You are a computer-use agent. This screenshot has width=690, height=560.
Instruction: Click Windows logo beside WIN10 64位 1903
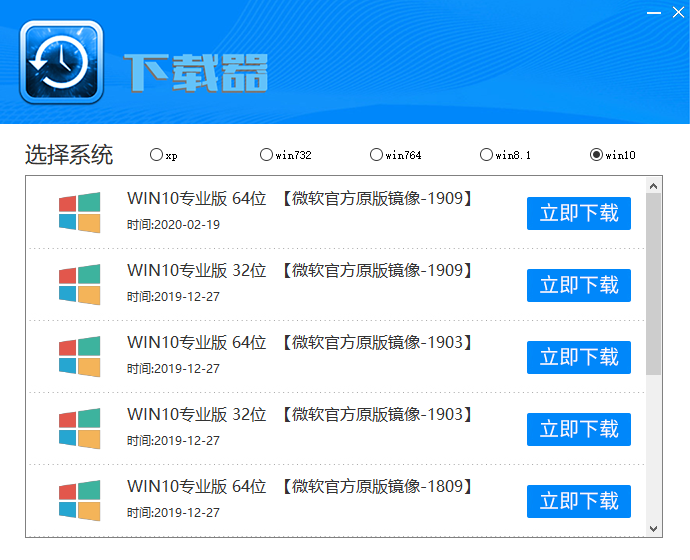click(x=80, y=357)
